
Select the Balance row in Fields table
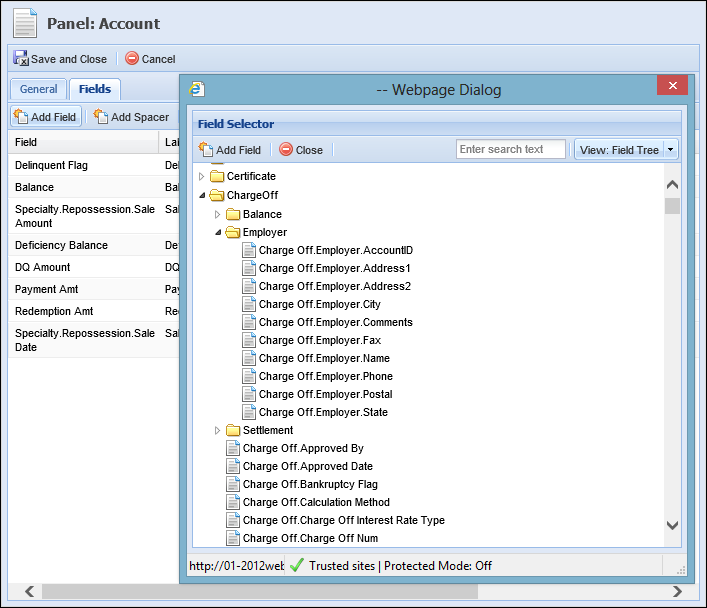pyautogui.click(x=94, y=187)
